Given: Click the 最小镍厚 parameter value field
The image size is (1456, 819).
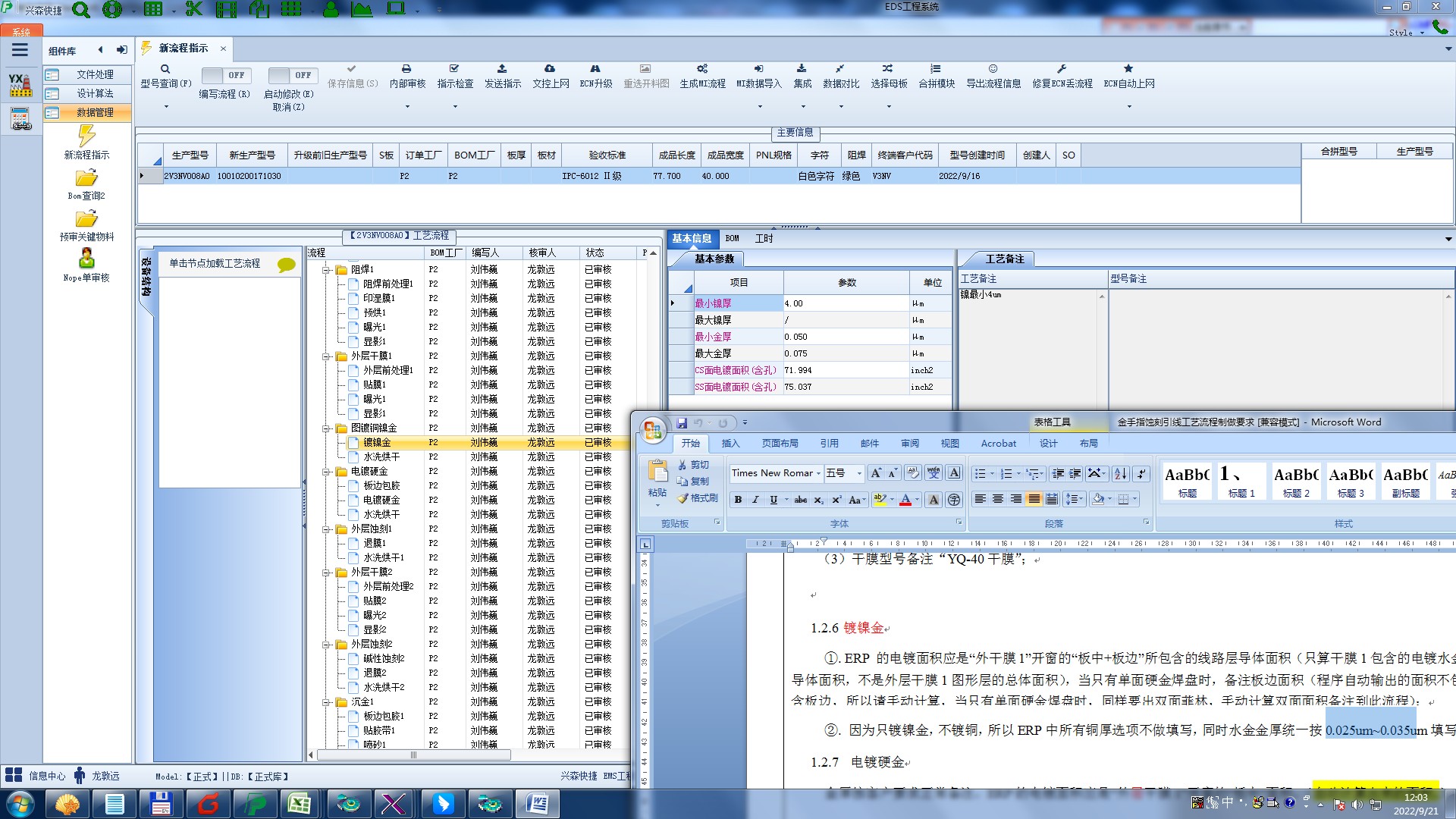Looking at the screenshot, I should (x=846, y=303).
